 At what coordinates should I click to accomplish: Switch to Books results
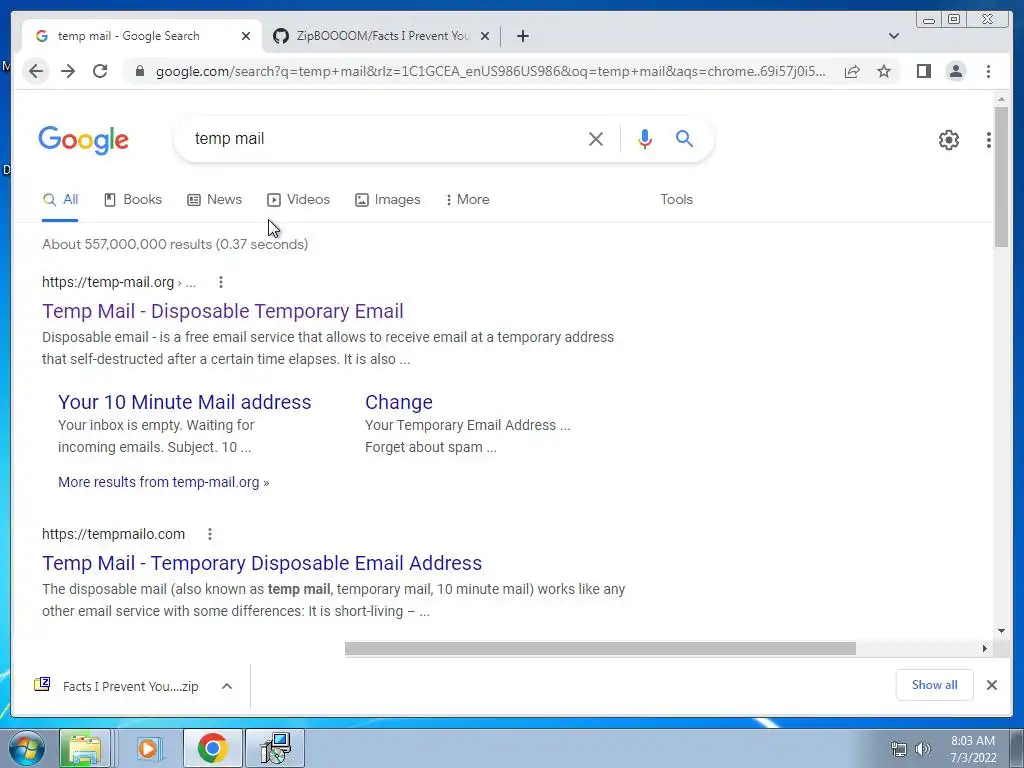coord(133,200)
